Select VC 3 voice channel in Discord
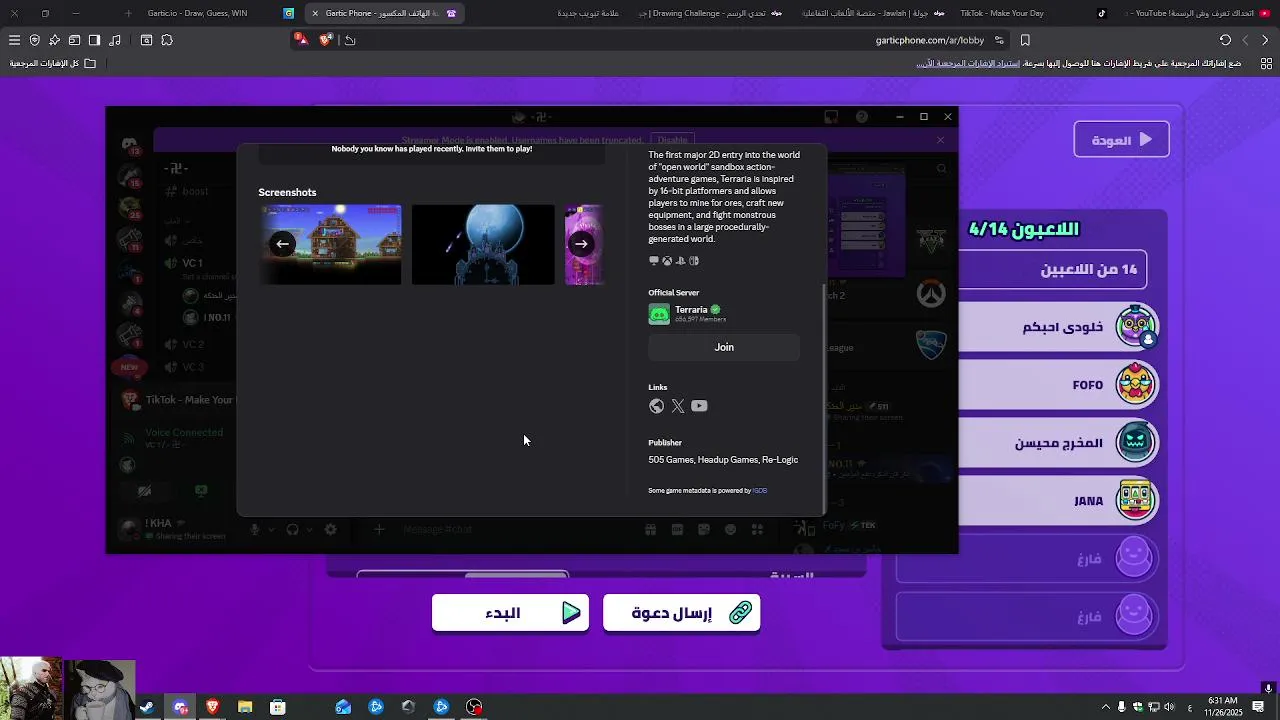The width and height of the screenshot is (1280, 720). [192, 368]
